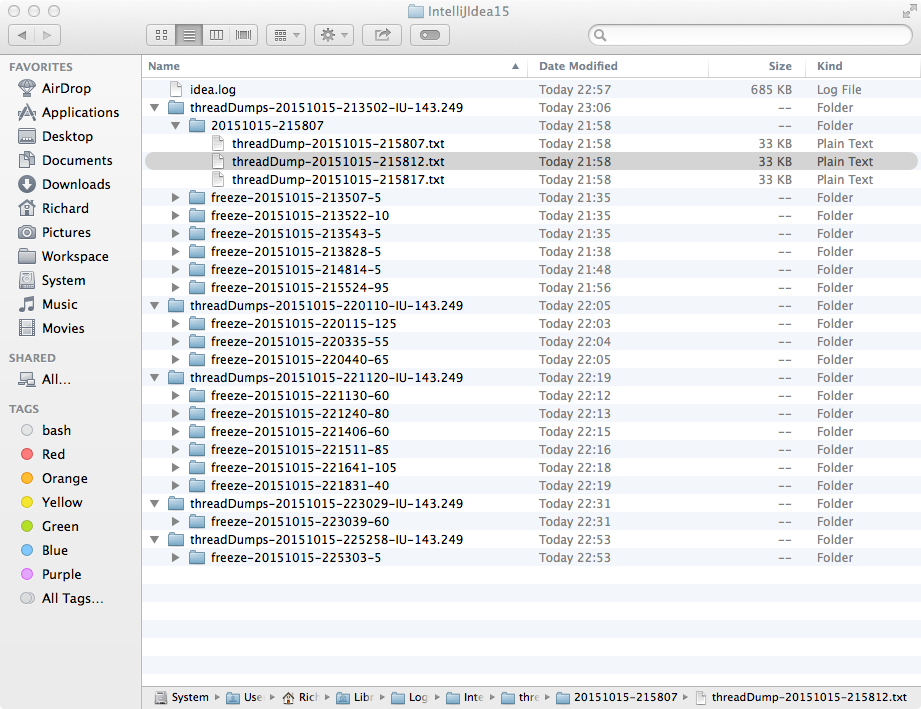Expand freeze-20151015-225303-5 folder
Viewport: 921px width, 709px height.
point(176,557)
